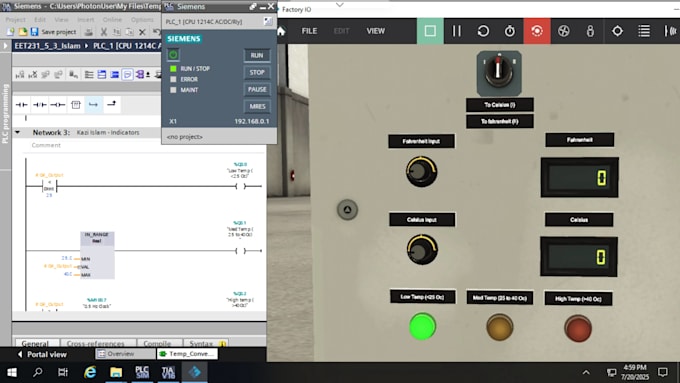Switch to the Cross-references tab

pyautogui.click(x=96, y=343)
